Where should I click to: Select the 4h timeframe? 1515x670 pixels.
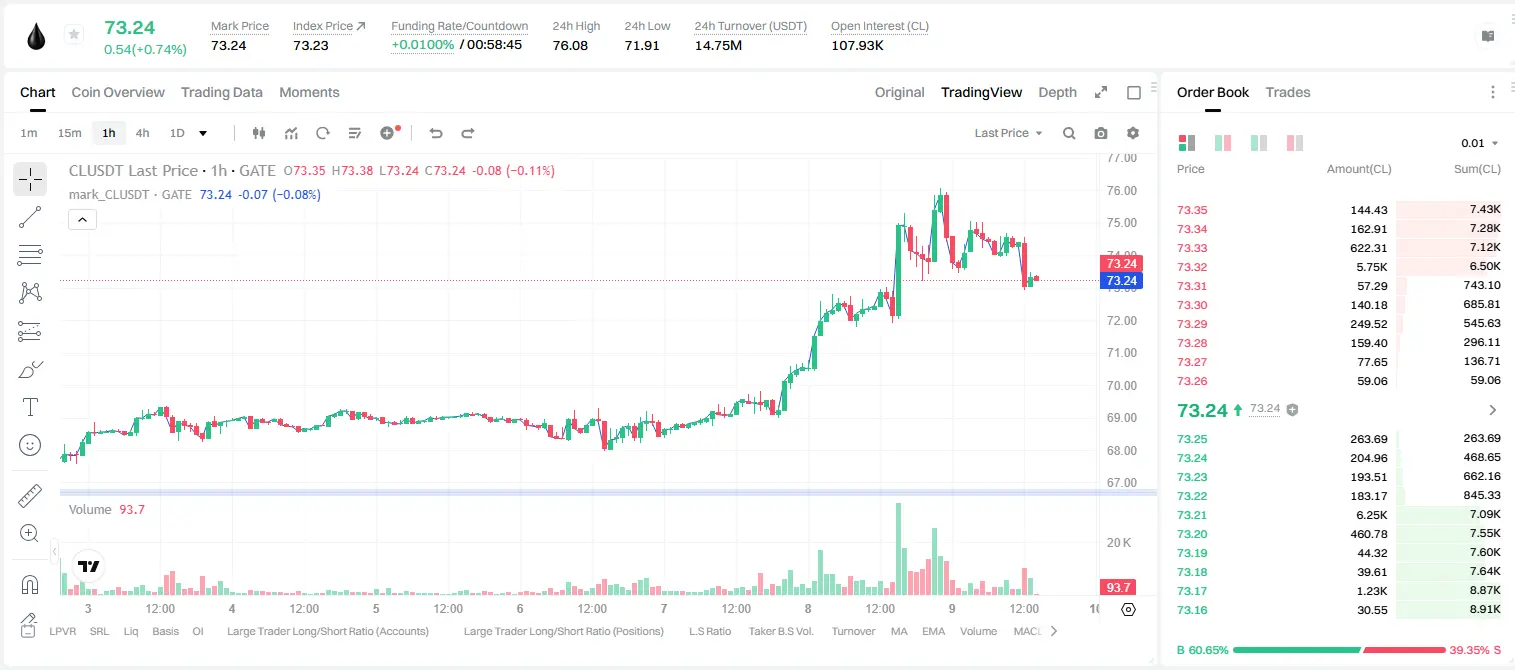click(143, 133)
